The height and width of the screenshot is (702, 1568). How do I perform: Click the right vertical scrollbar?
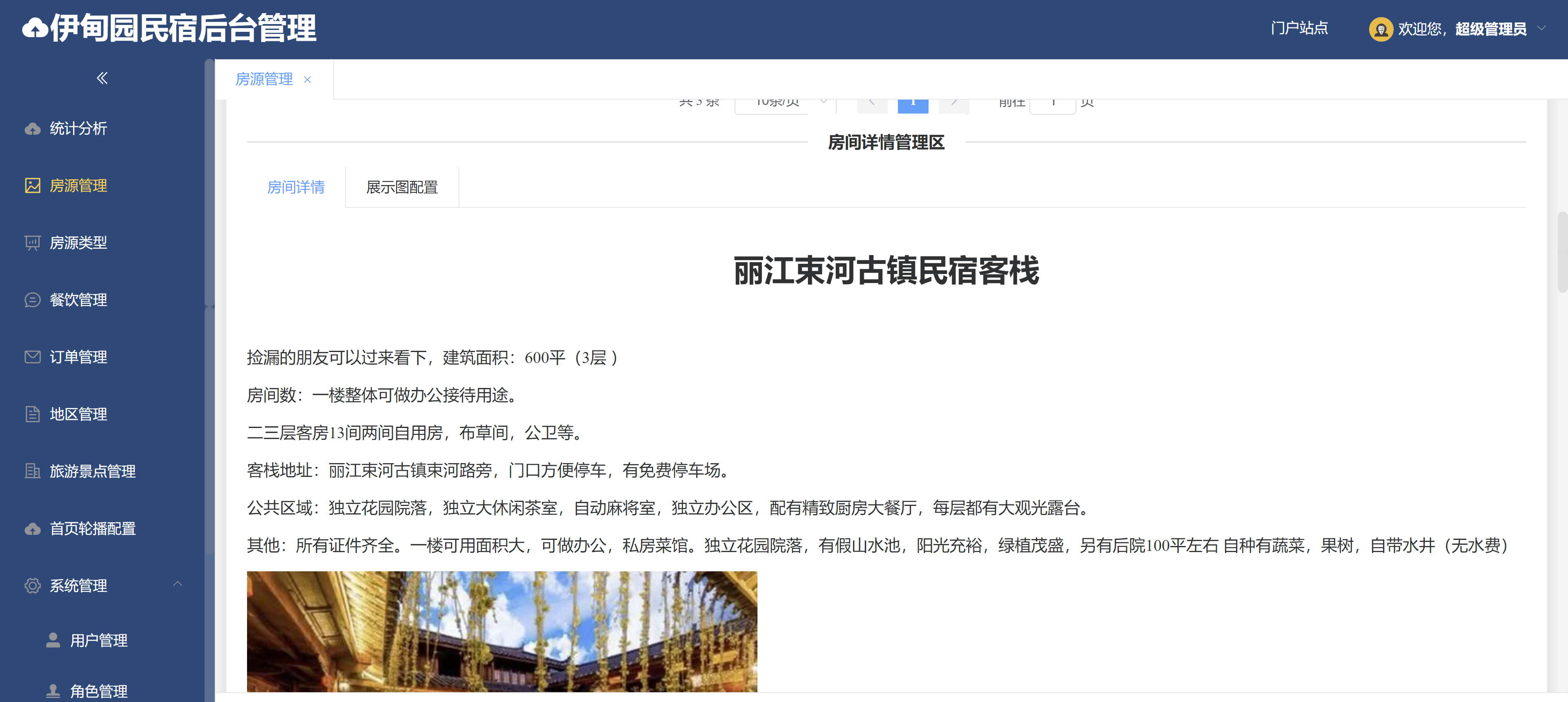pyautogui.click(x=1563, y=252)
